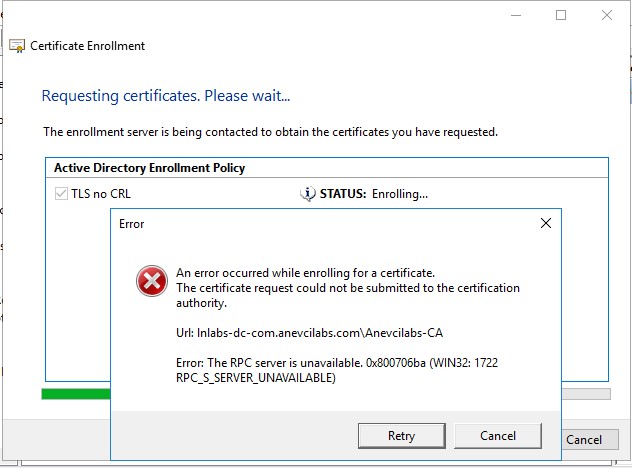Viewport: 632px width, 468px height.
Task: Click the Certificate Enrollment title text
Action: [88, 46]
